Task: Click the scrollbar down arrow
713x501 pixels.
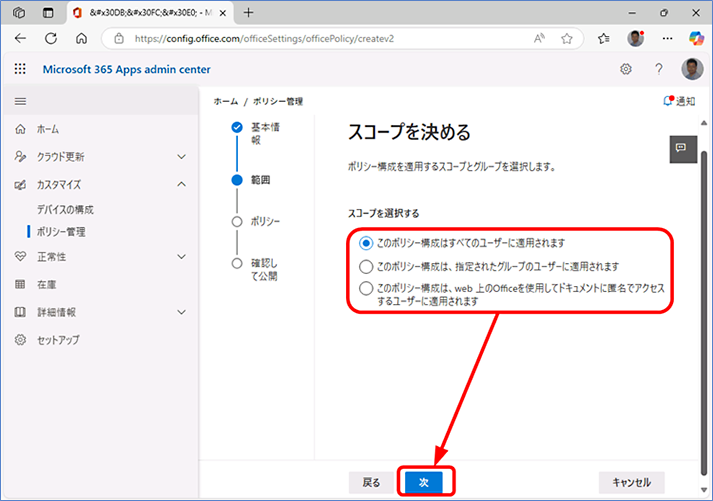Action: point(704,490)
